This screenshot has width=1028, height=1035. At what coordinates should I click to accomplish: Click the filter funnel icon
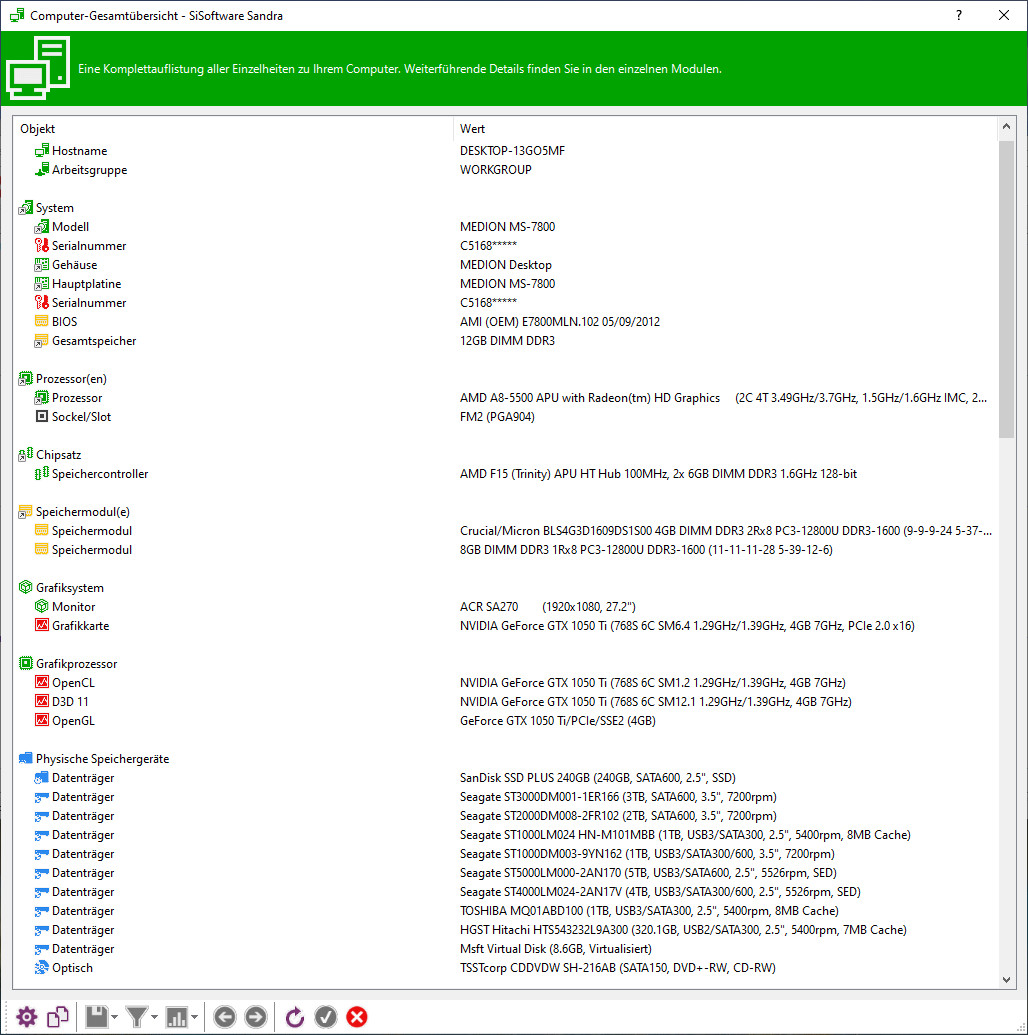(x=137, y=1017)
